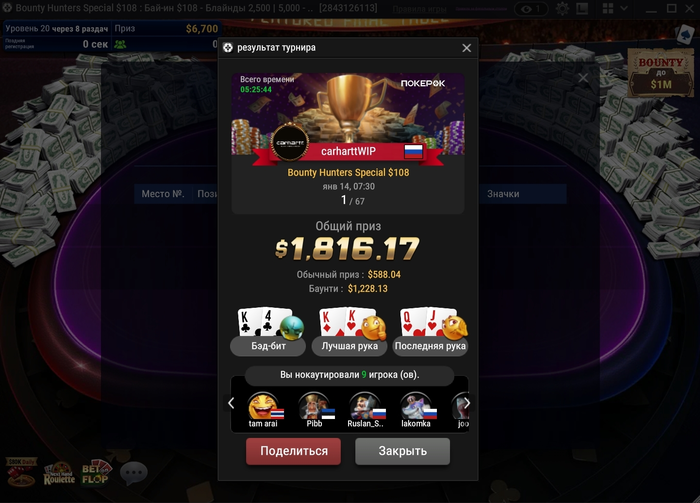
Task: Select the Бэд-бит hand tab
Action: [268, 346]
